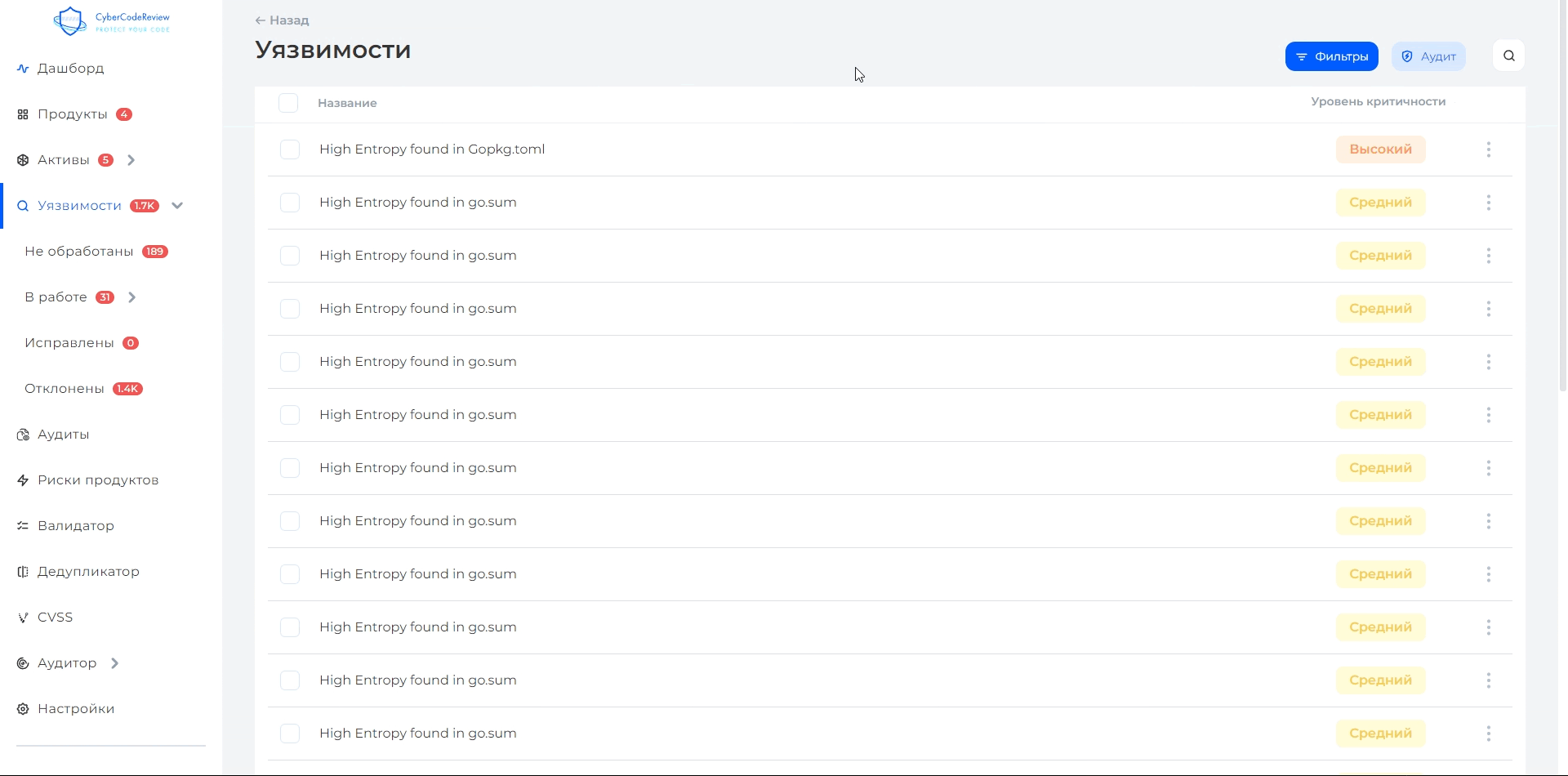Click the search magnifier icon button

tap(1508, 56)
